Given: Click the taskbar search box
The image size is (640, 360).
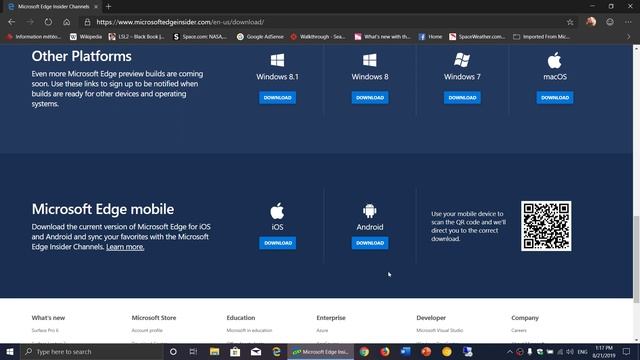Looking at the screenshot, I should [92, 351].
